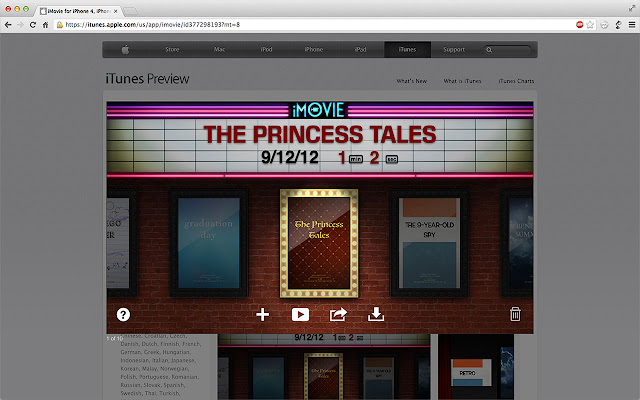Click the browser address bar URL
Screen dimensions: 640x400
pos(153,25)
